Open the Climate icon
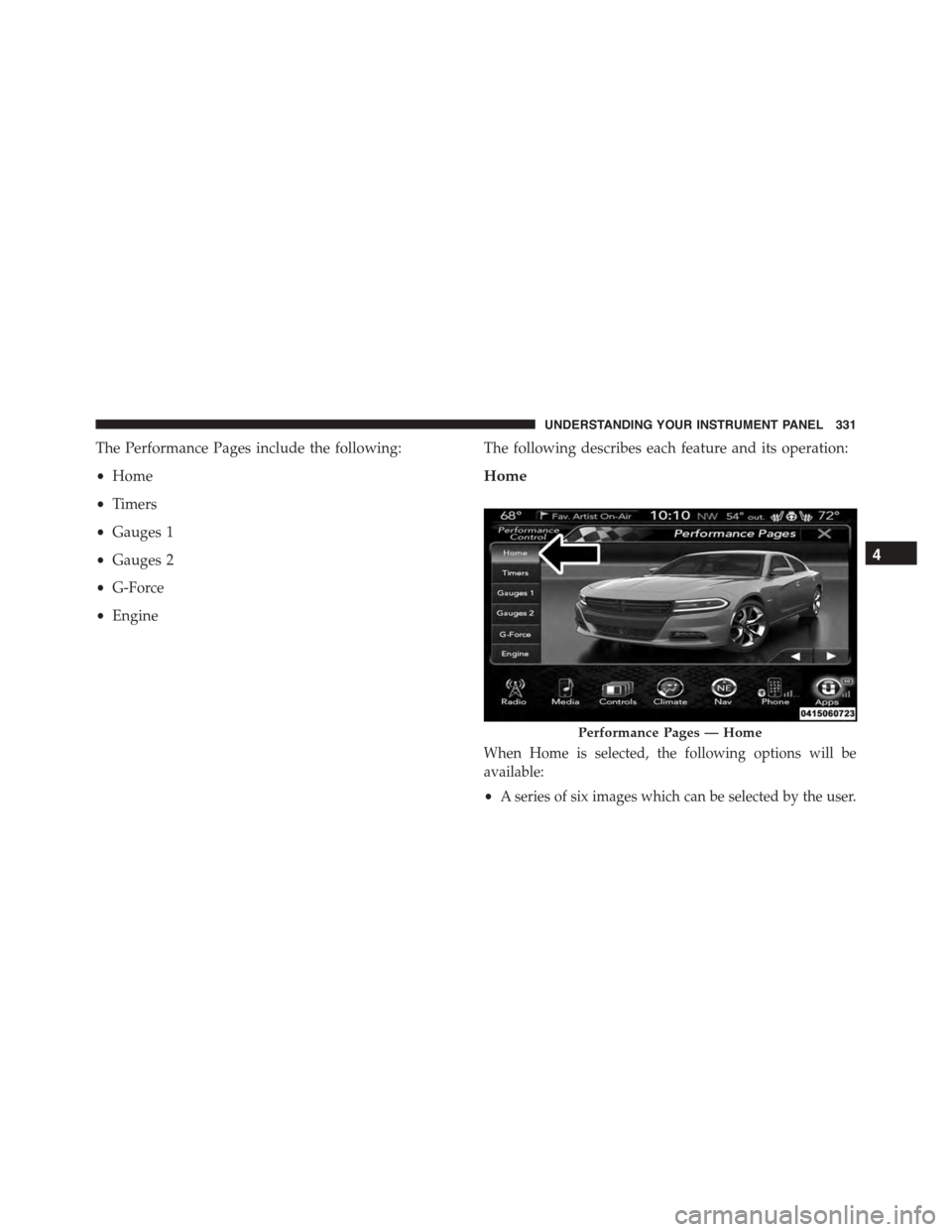This screenshot has height=1232, width=952. (670, 691)
